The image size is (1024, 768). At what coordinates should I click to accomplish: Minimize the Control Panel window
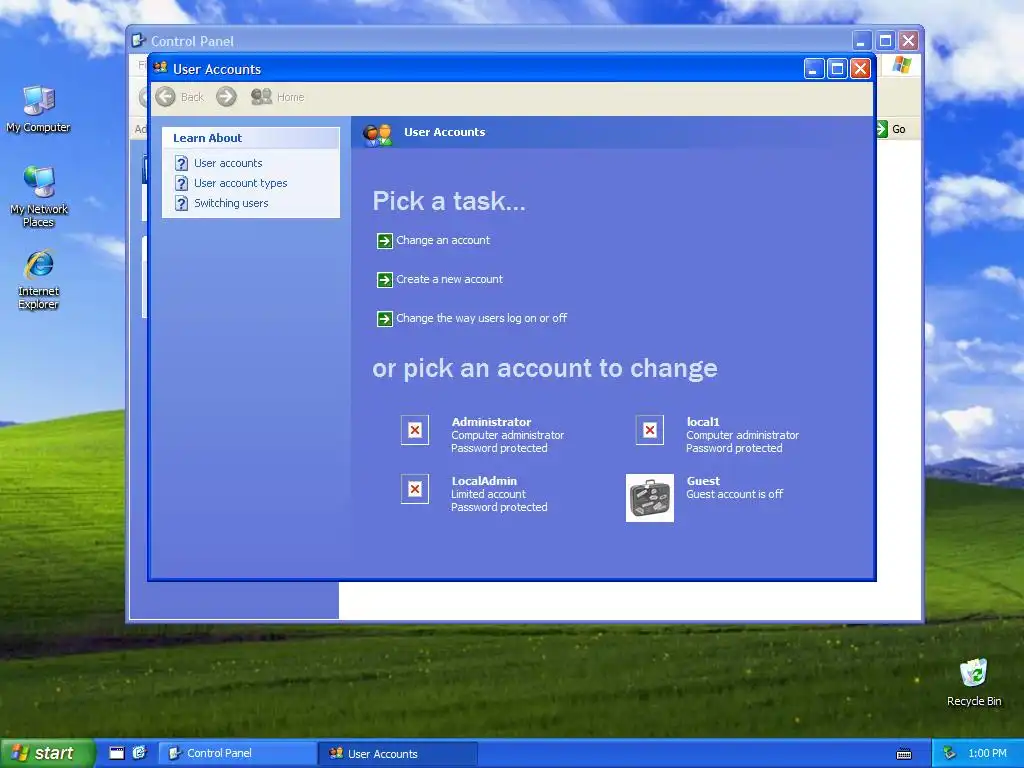[x=861, y=41]
